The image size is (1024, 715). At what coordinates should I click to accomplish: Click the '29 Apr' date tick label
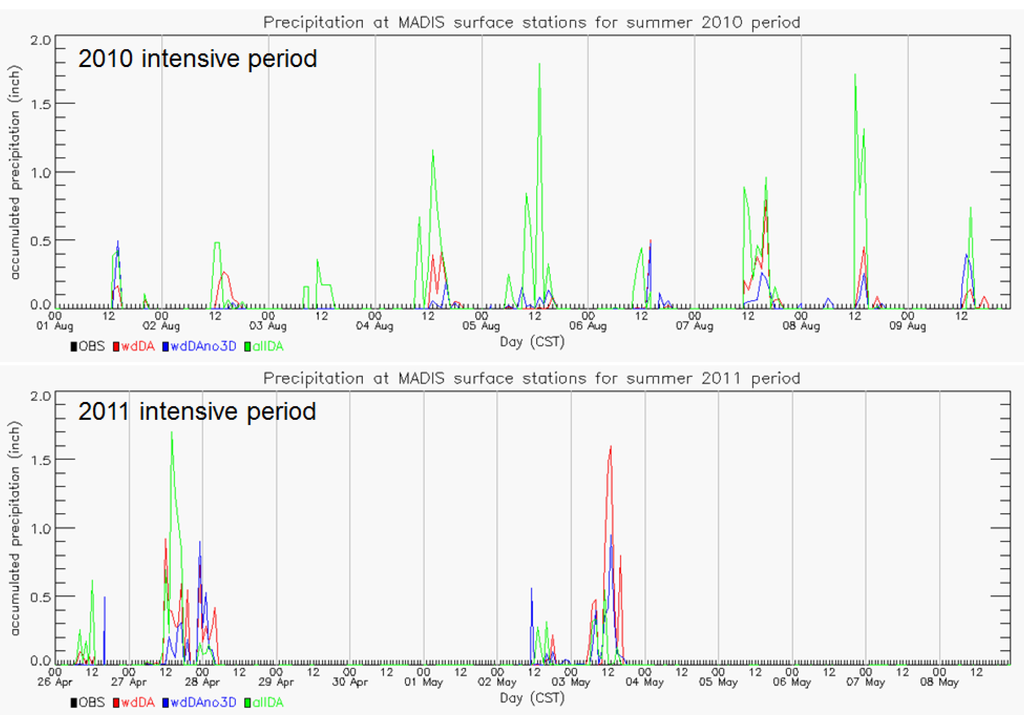[276, 682]
